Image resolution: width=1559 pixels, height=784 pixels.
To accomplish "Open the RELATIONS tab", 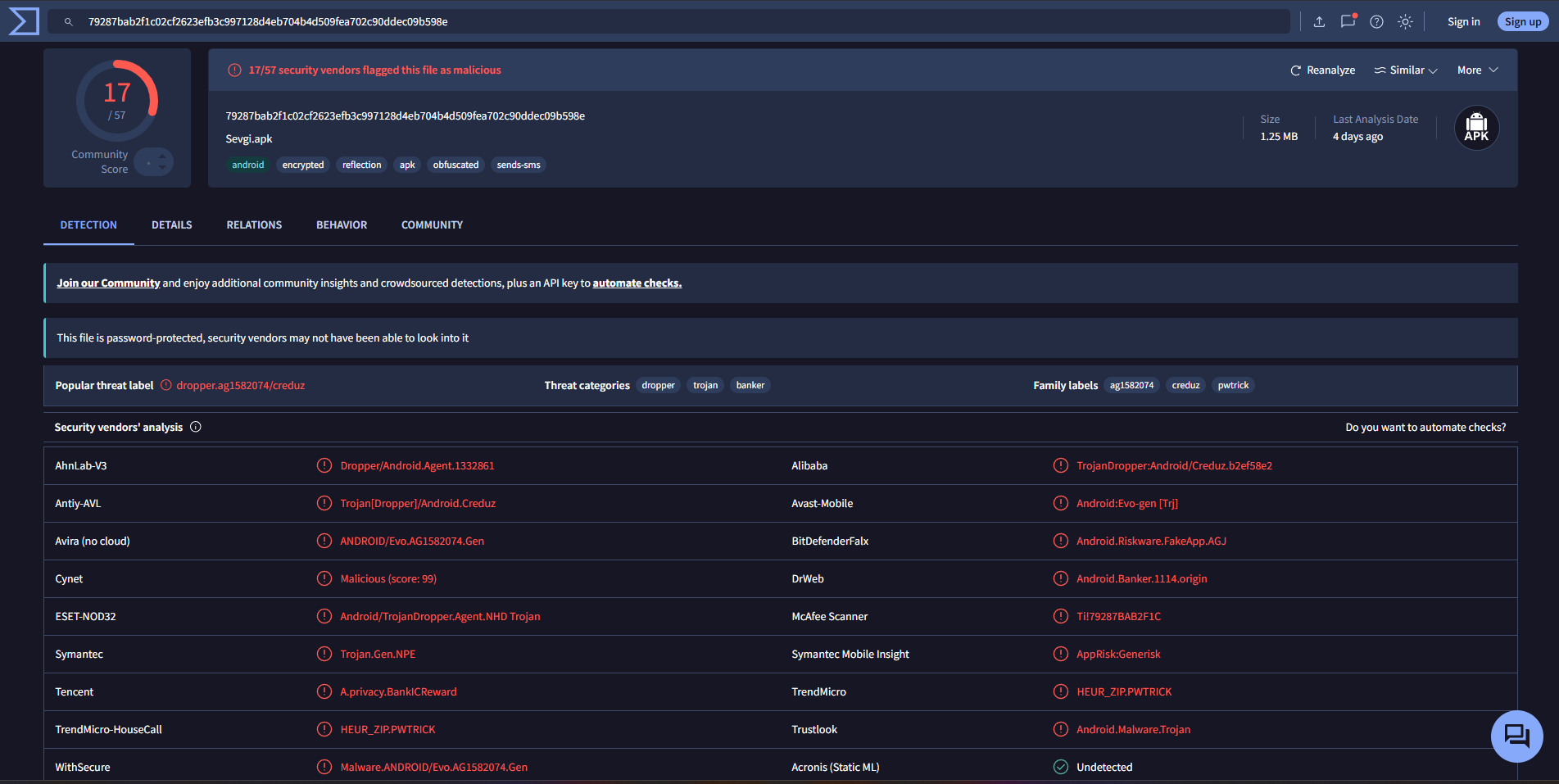I will [254, 224].
